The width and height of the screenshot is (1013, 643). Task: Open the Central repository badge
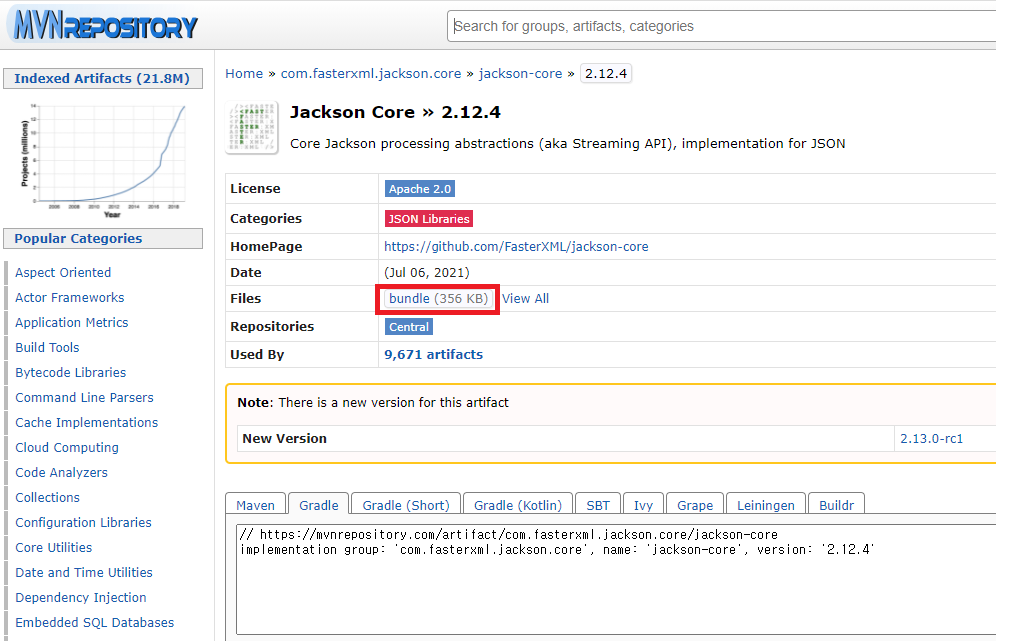(x=409, y=327)
